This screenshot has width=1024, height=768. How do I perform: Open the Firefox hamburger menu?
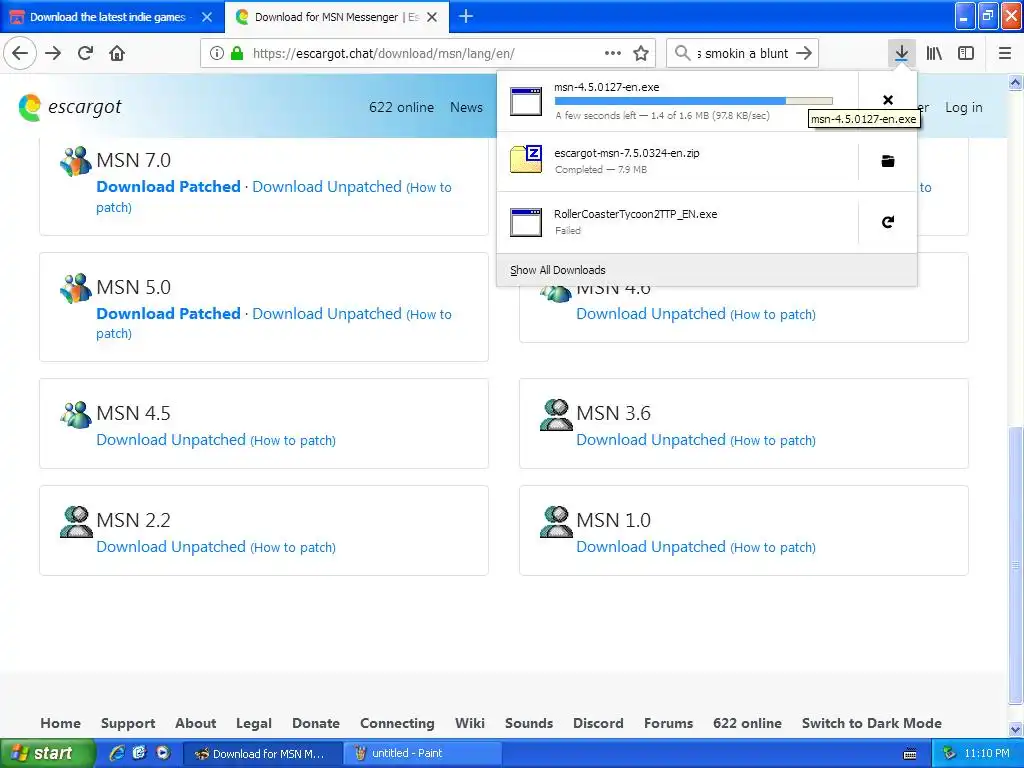1005,53
